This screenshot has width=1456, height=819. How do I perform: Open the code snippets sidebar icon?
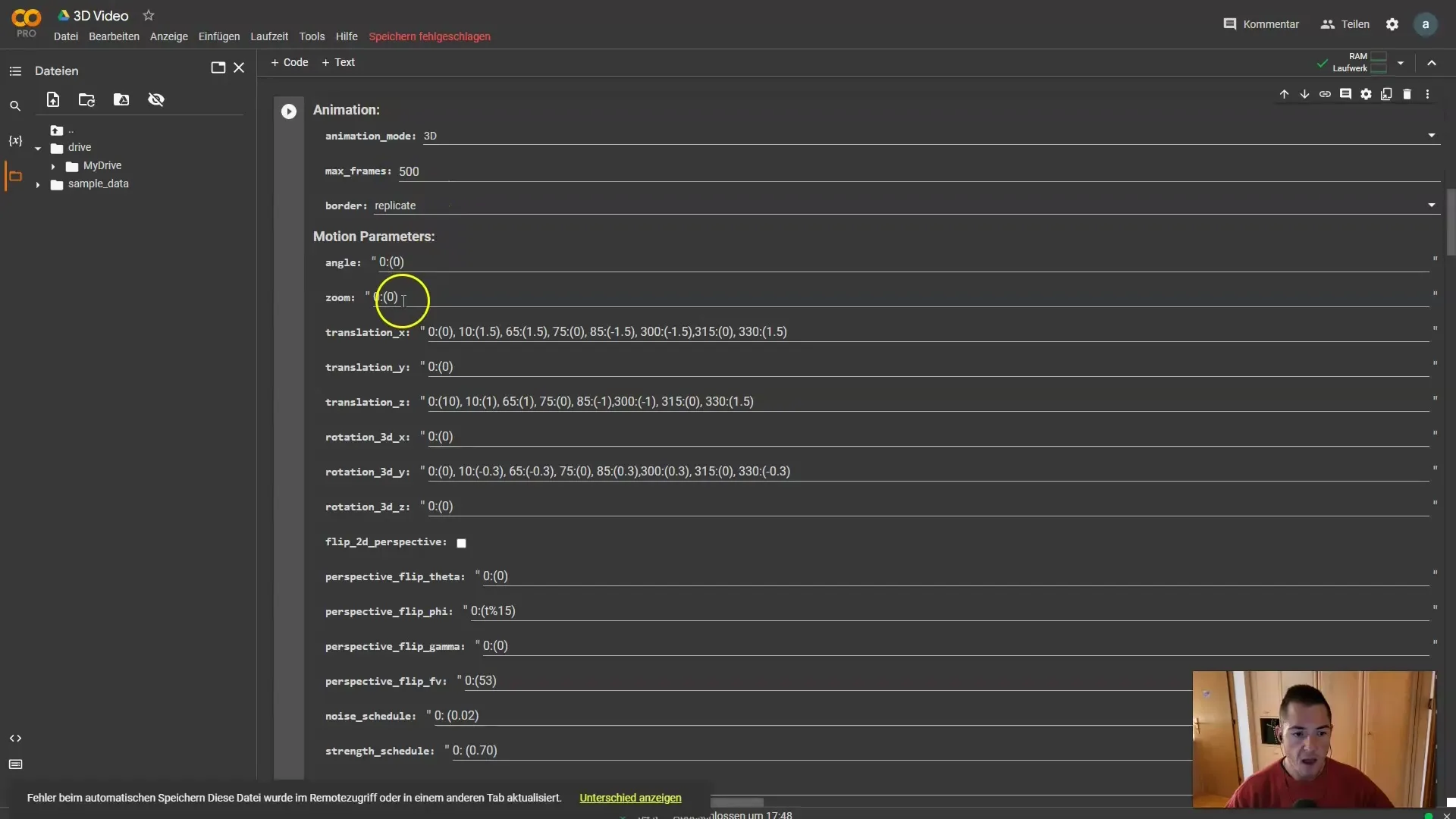(x=15, y=739)
